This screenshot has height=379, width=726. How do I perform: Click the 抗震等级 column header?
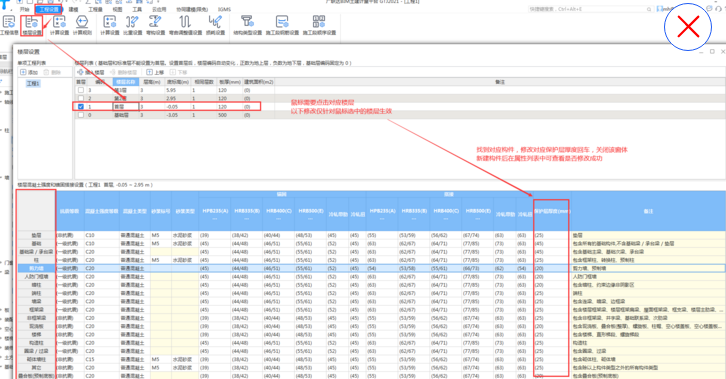coord(69,211)
